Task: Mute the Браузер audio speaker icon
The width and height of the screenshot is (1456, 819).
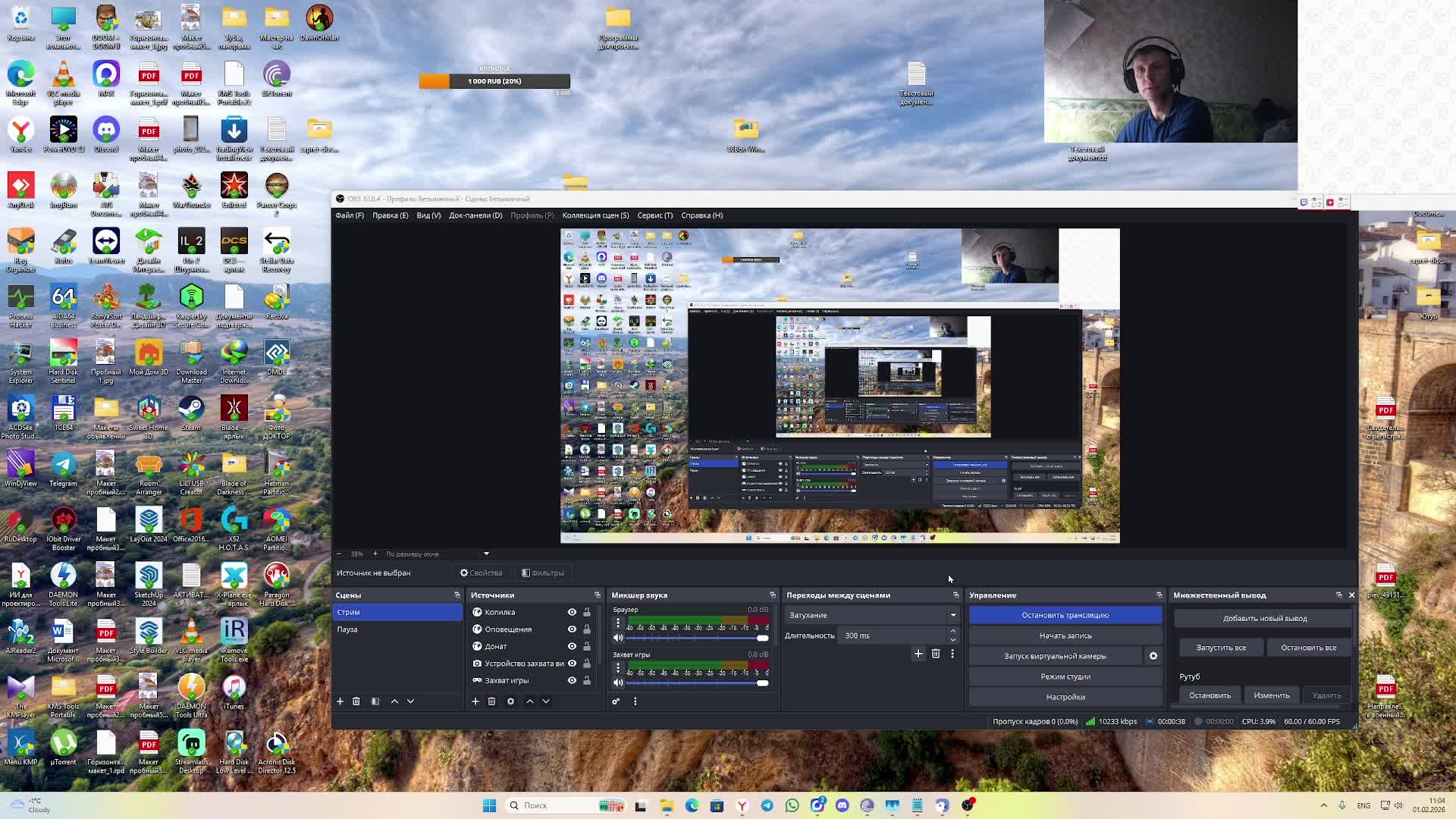Action: click(x=618, y=638)
